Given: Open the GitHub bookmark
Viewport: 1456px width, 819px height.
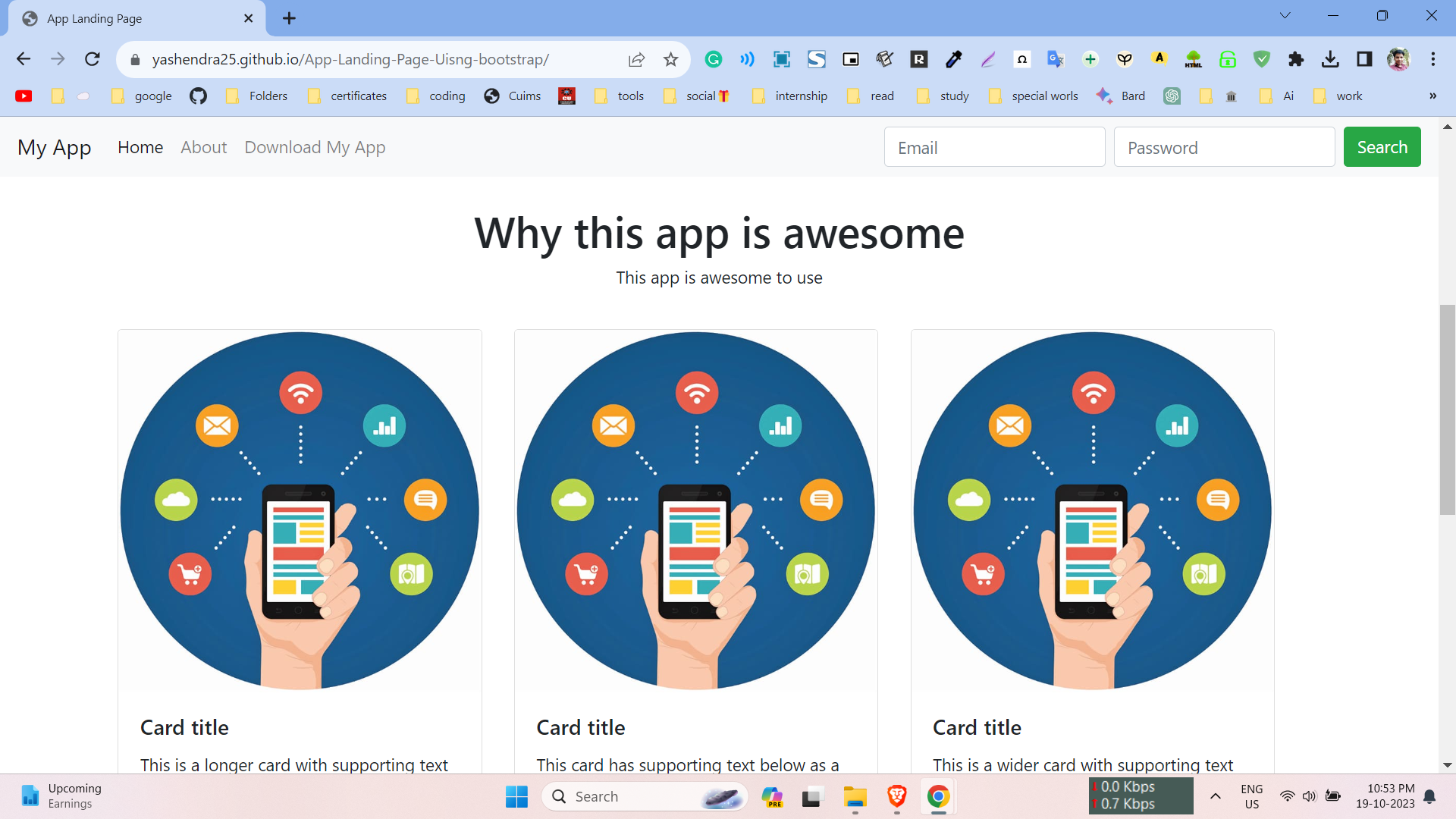Looking at the screenshot, I should tap(198, 96).
